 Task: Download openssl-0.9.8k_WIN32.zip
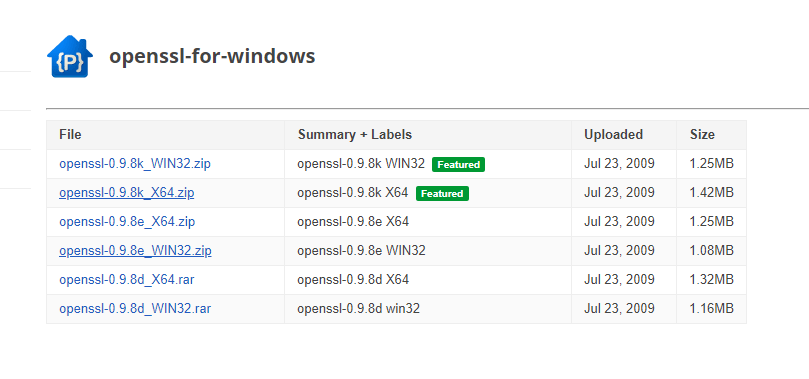point(135,164)
